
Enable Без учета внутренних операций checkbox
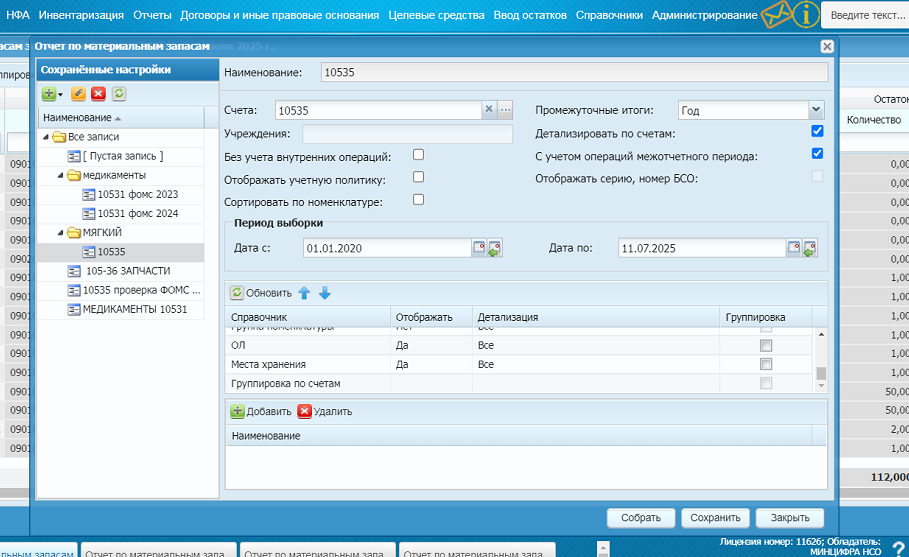[x=419, y=155]
